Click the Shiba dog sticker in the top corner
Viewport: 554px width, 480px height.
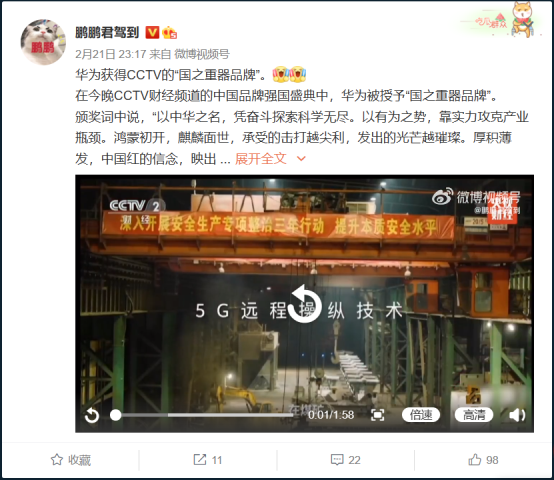click(523, 19)
